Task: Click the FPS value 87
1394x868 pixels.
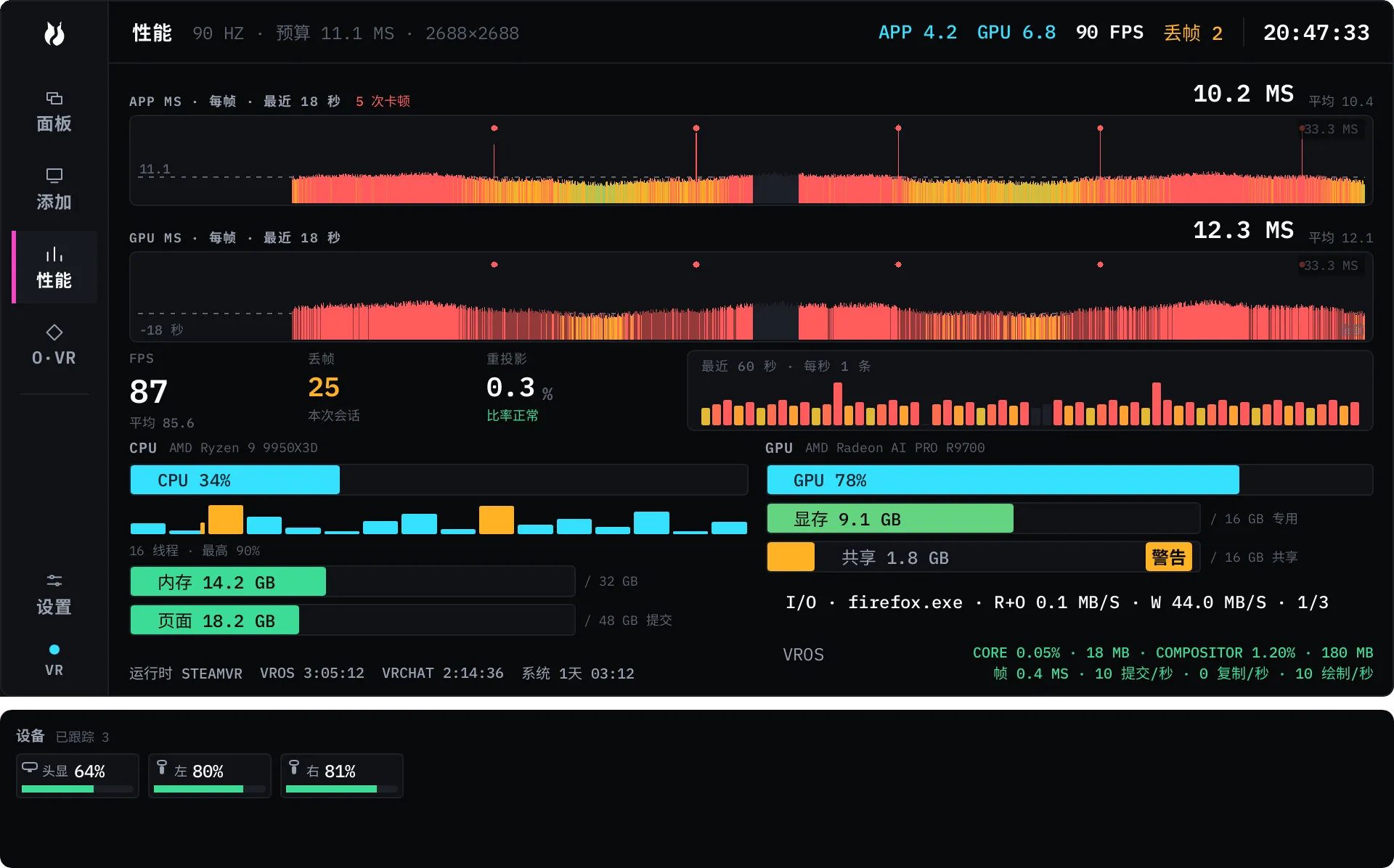Action: click(149, 392)
